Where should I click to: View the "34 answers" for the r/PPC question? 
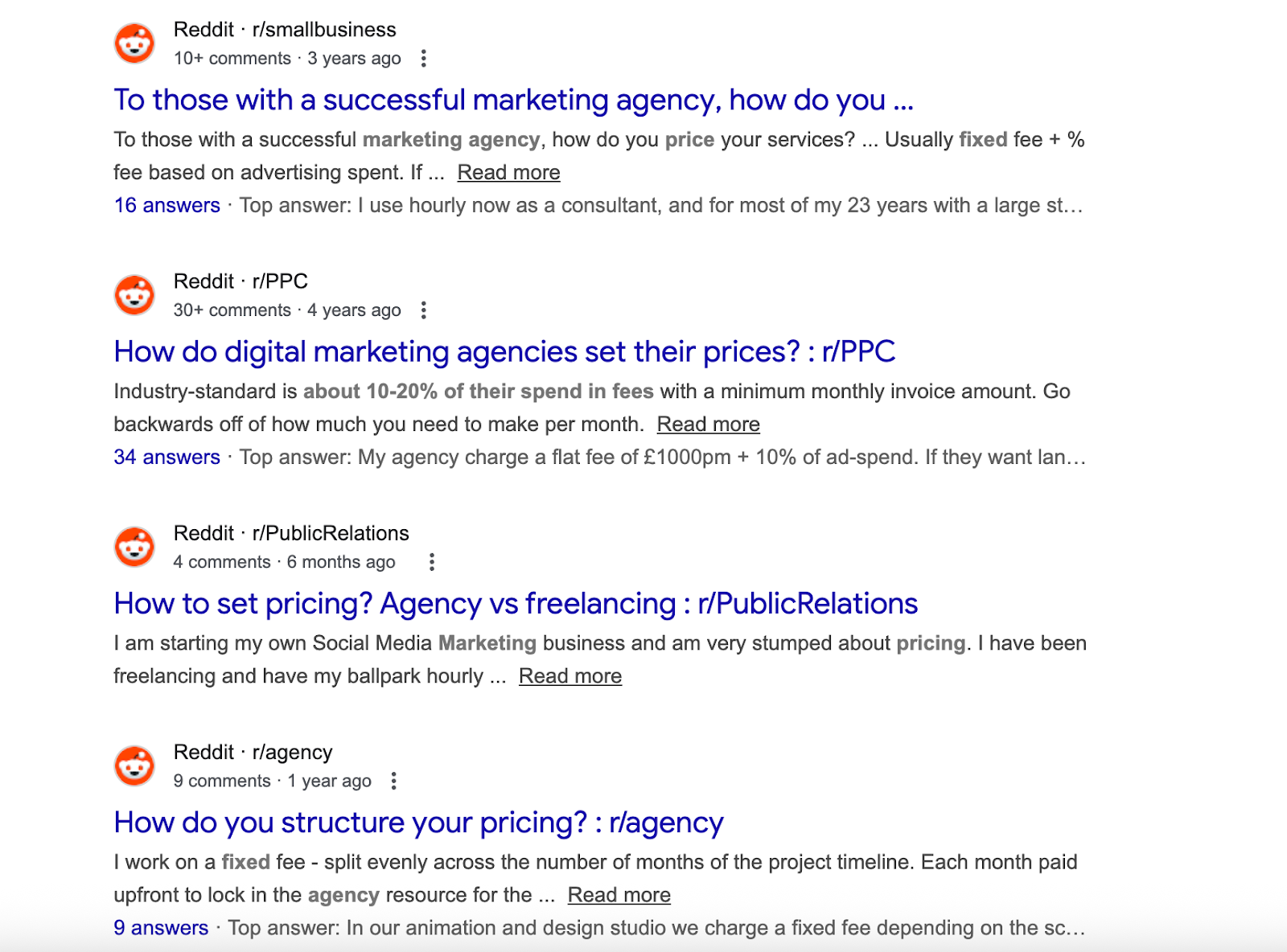coord(166,457)
